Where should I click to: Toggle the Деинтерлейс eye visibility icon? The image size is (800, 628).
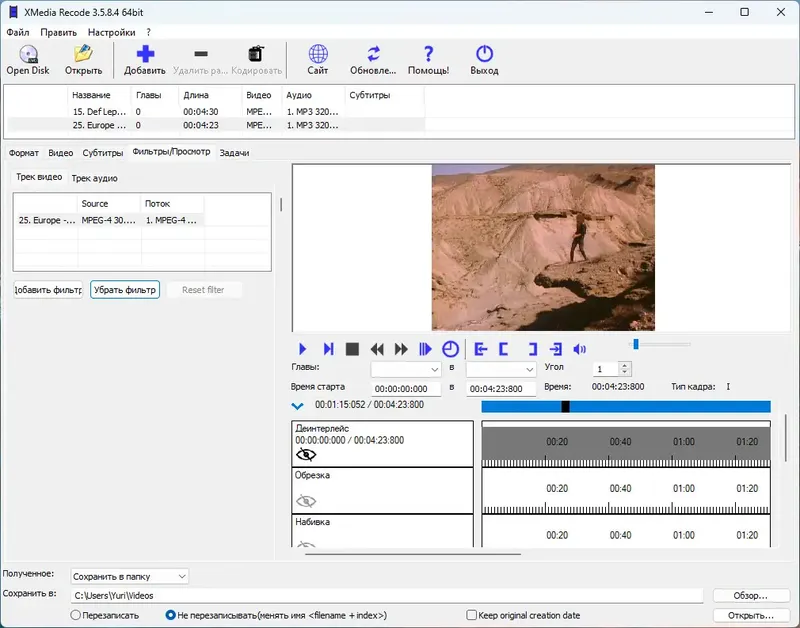tap(306, 454)
